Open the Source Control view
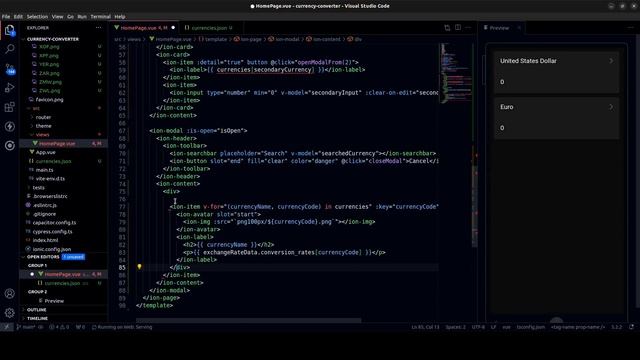This screenshot has height=360, width=640. [9, 68]
